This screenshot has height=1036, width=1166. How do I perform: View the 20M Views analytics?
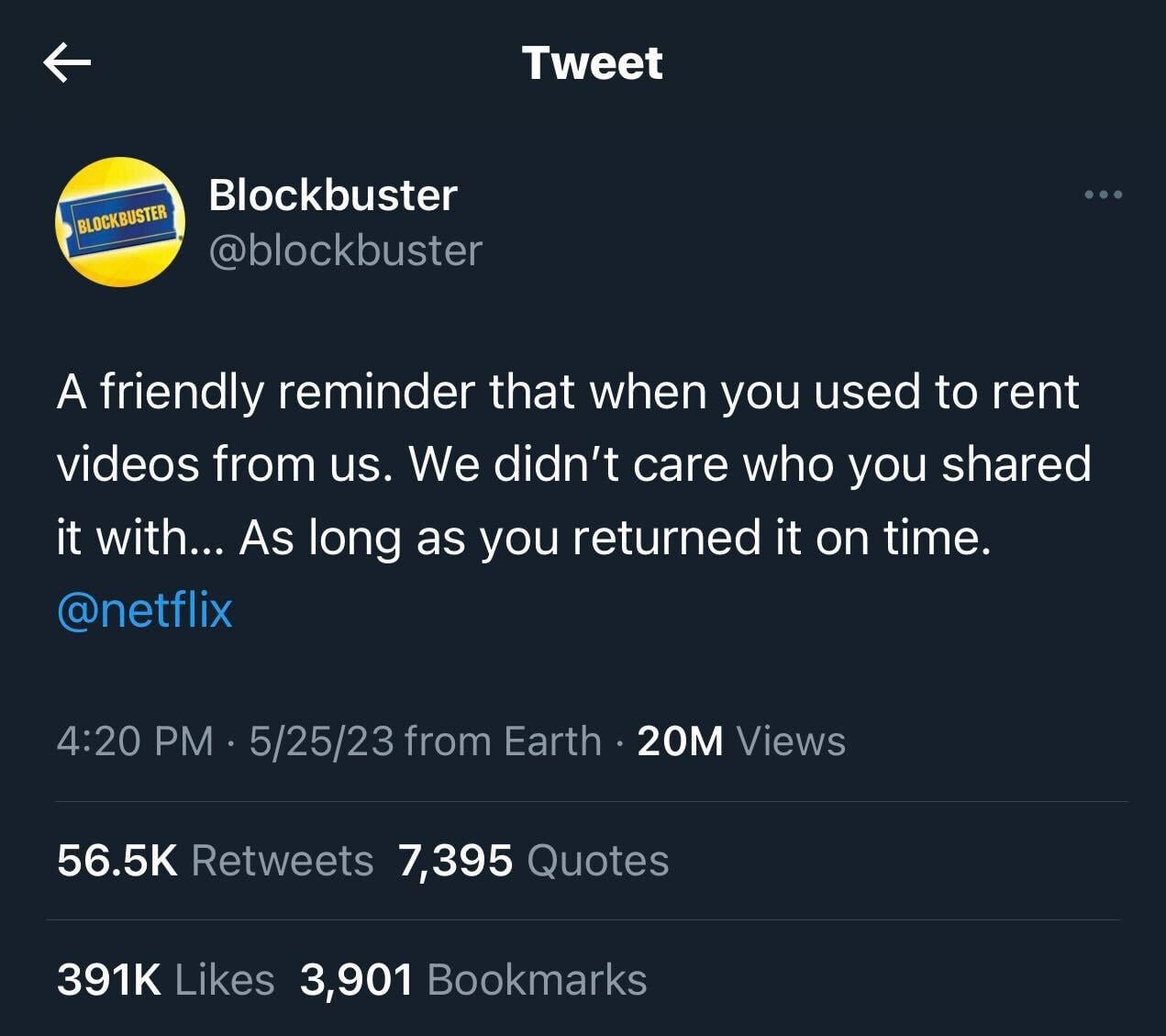[680, 741]
